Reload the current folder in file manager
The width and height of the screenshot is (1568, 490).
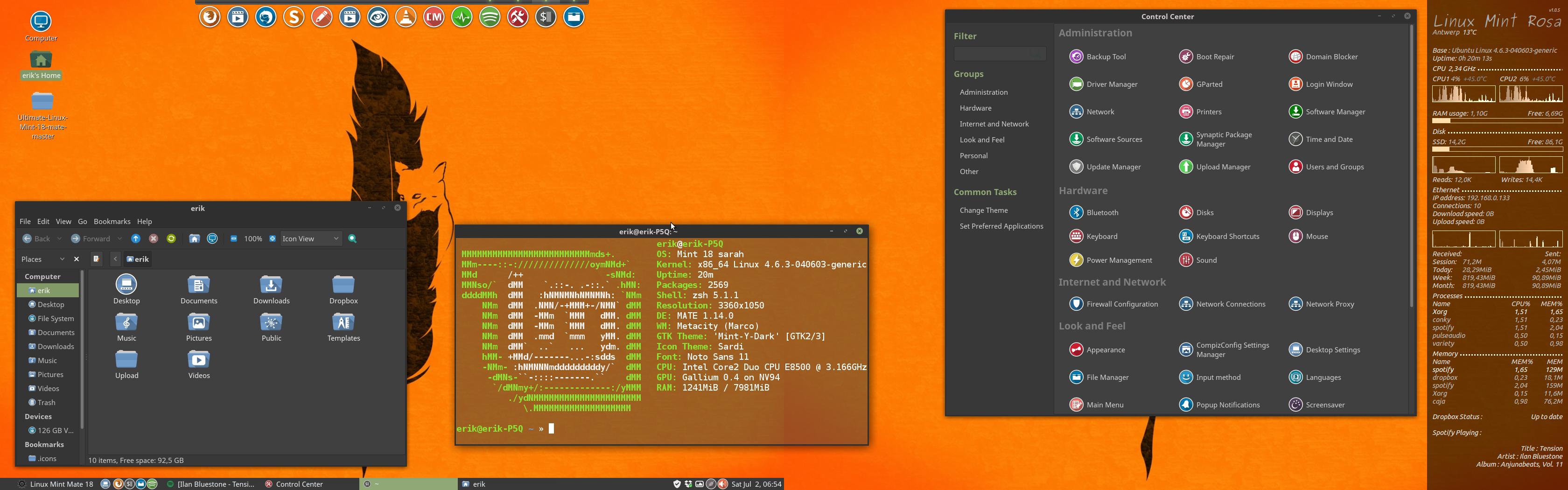(171, 238)
